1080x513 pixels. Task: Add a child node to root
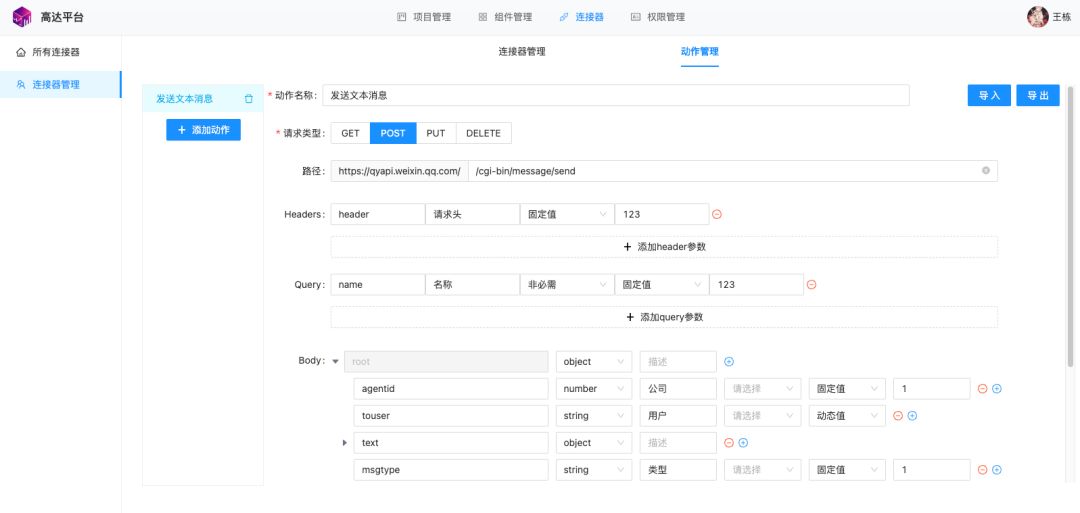pos(729,361)
